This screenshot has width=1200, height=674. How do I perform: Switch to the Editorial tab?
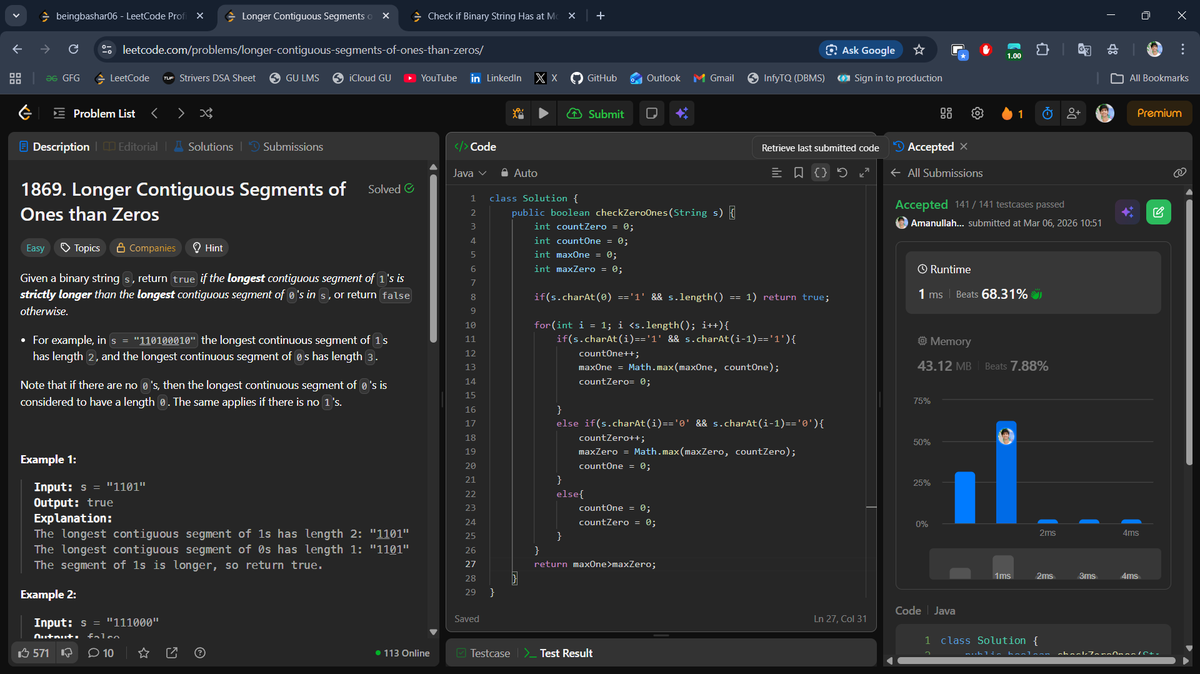click(131, 146)
